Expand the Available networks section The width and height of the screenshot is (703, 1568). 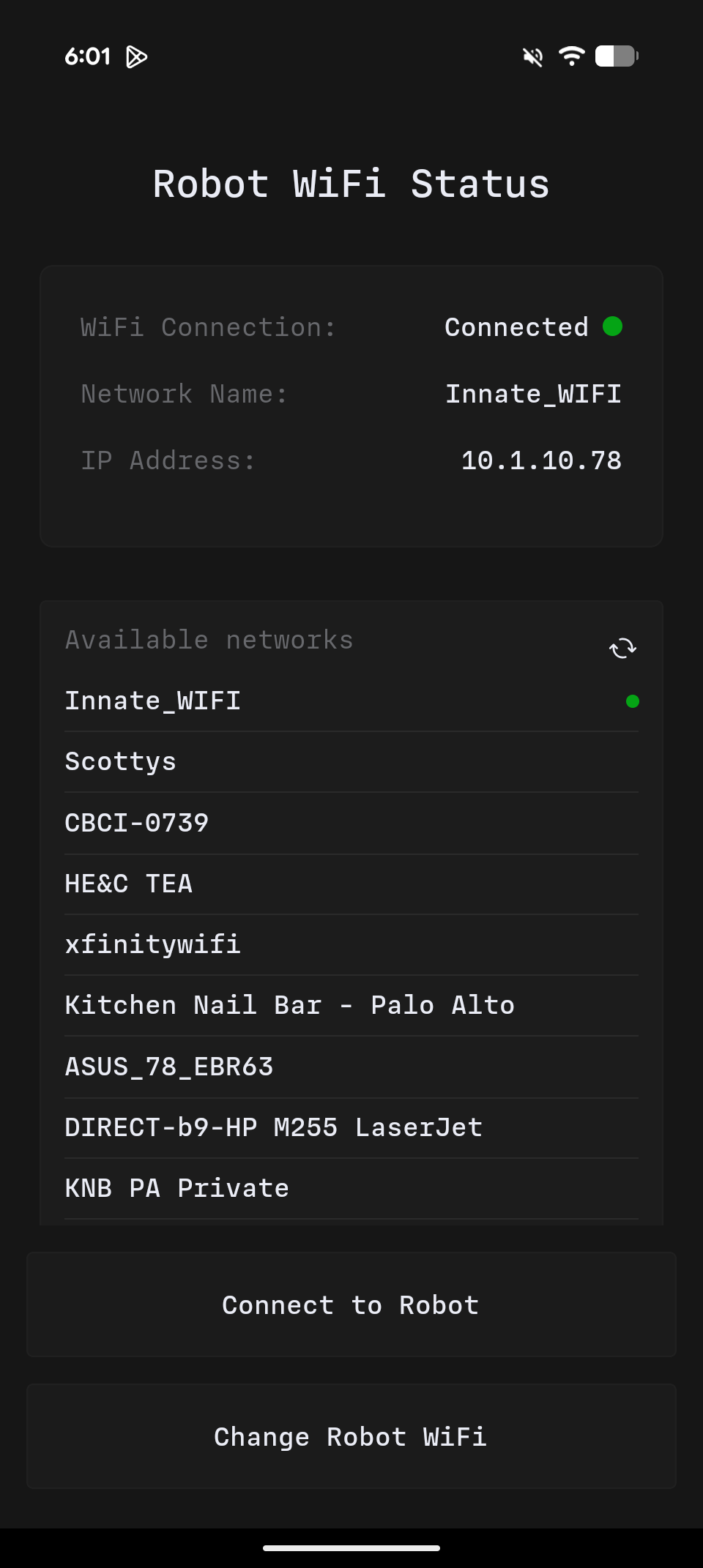[208, 639]
